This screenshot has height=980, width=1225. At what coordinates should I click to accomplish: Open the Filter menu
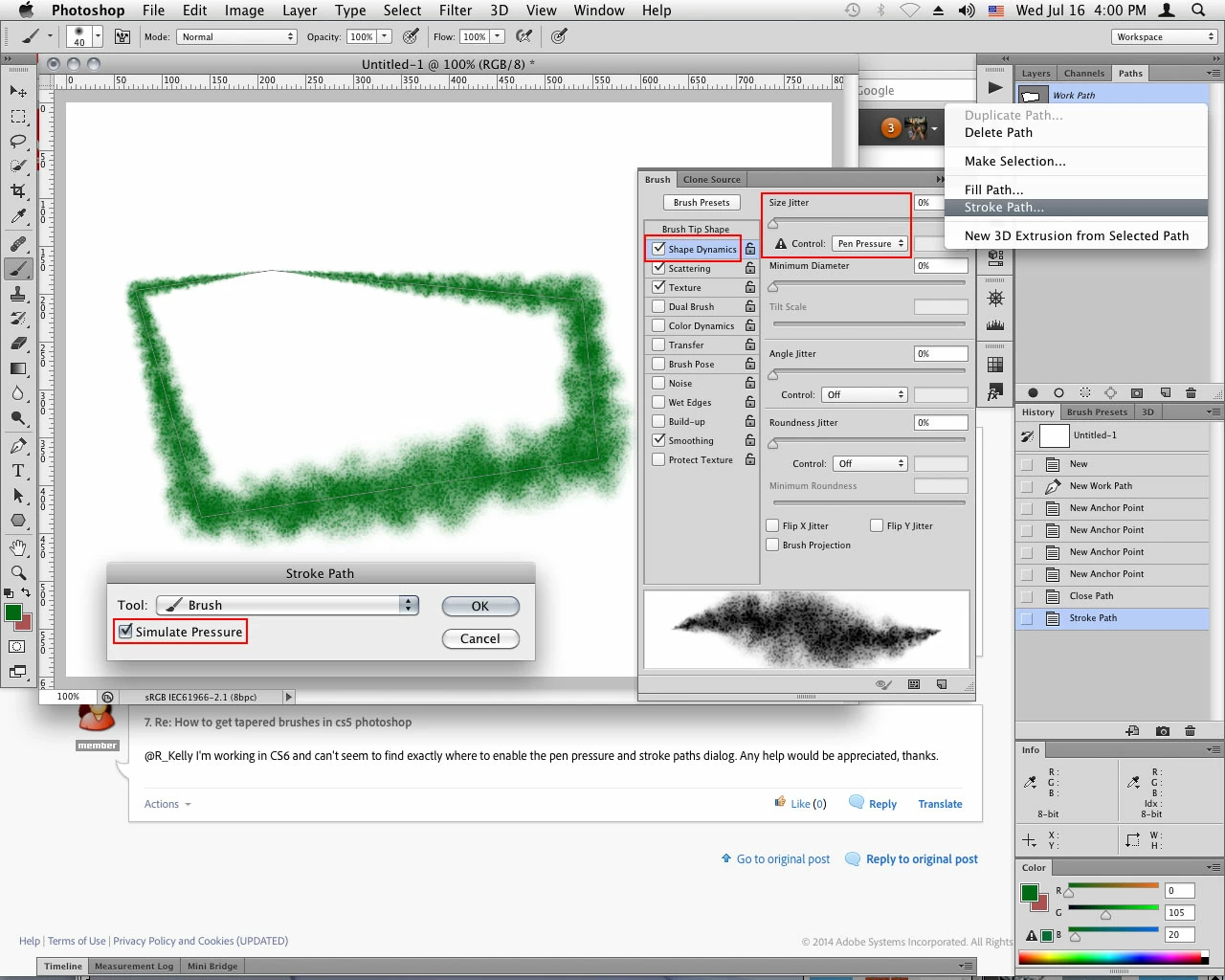click(456, 11)
